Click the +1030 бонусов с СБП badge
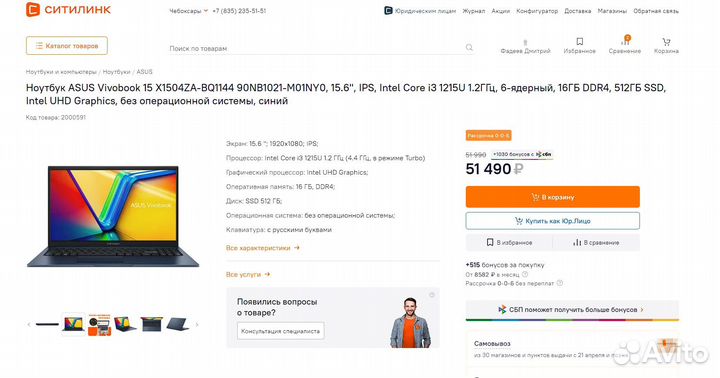Viewport: 720px width, 378px height. [522, 154]
